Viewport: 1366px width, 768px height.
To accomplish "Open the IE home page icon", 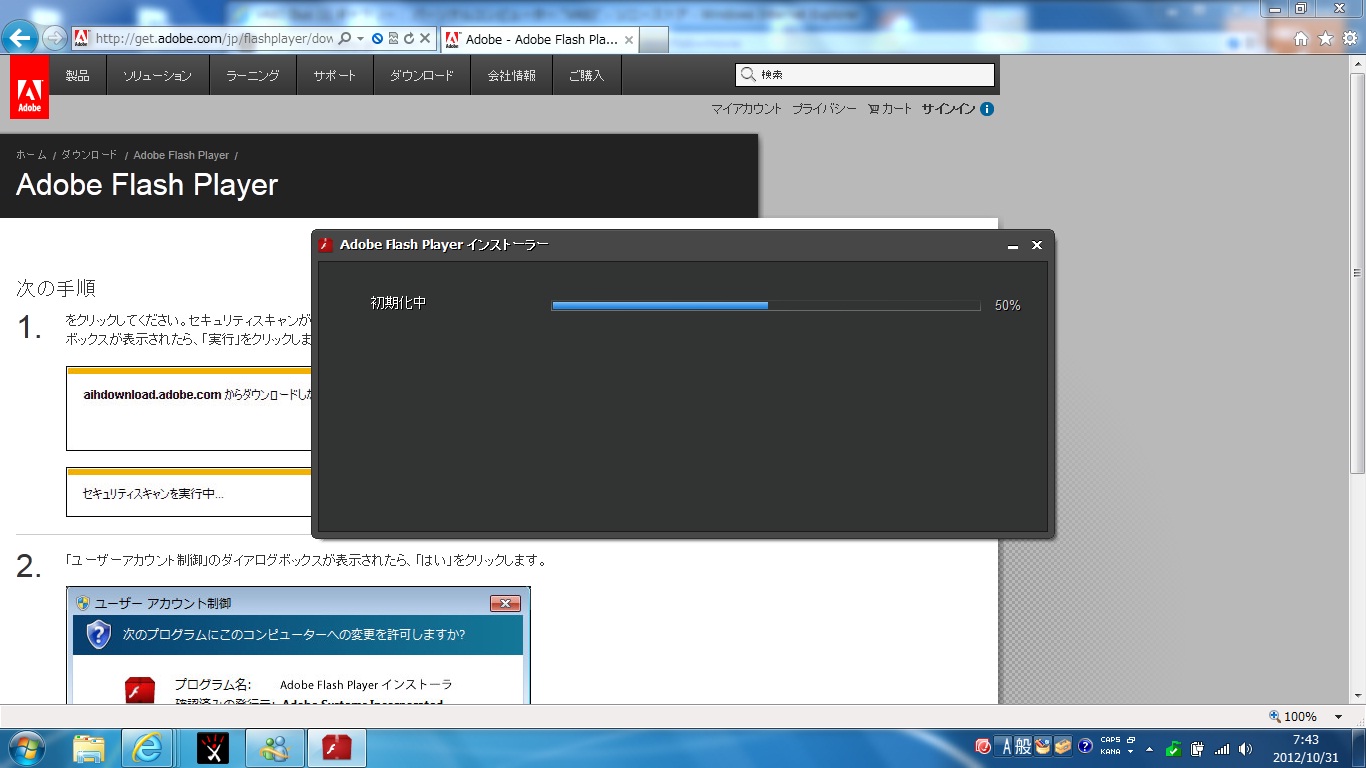I will click(1301, 38).
